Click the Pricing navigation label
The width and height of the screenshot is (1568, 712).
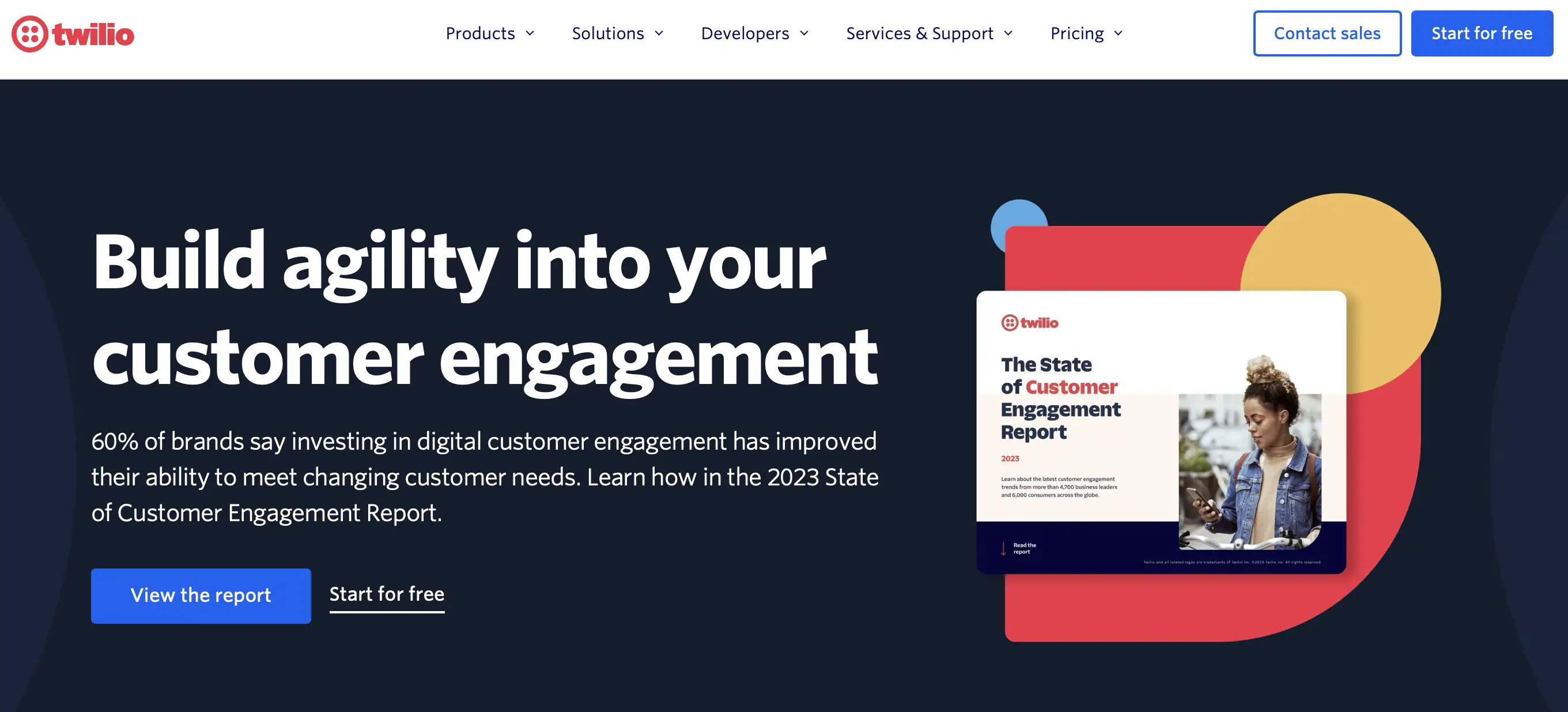1079,32
